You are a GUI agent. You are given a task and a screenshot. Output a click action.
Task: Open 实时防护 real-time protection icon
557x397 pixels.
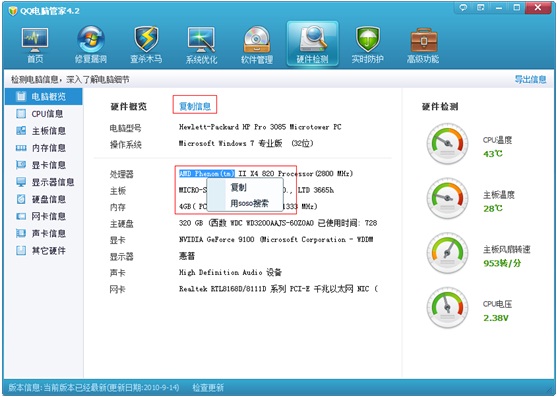point(368,45)
